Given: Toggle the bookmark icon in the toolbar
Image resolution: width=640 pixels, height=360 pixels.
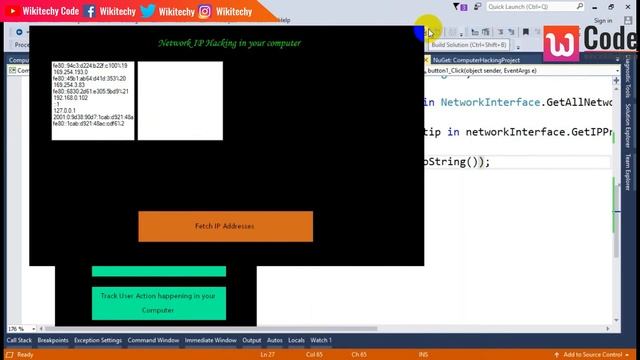Looking at the screenshot, I should 526,32.
